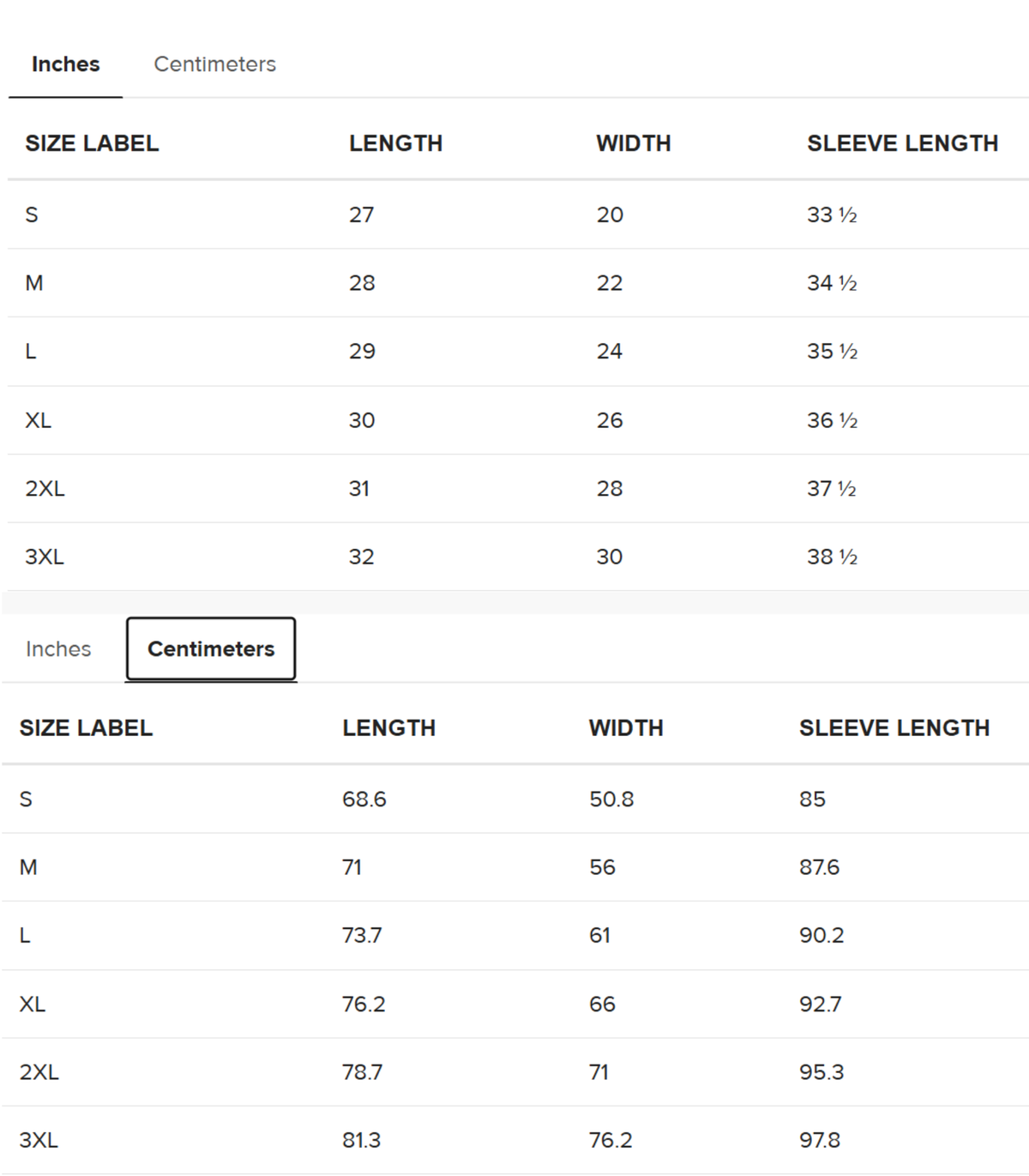1029x1176 pixels.
Task: Click the 76.2 width cell for 3XL
Action: point(611,1140)
